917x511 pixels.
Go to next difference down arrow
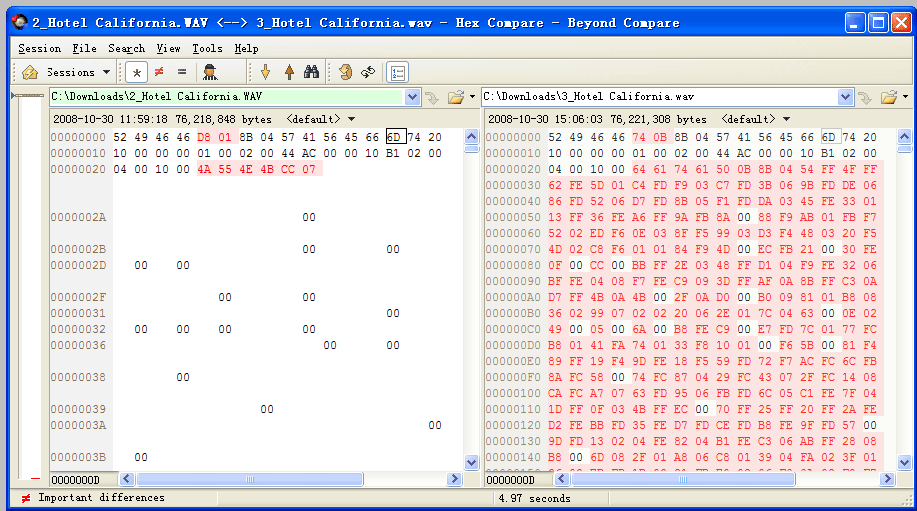point(266,72)
